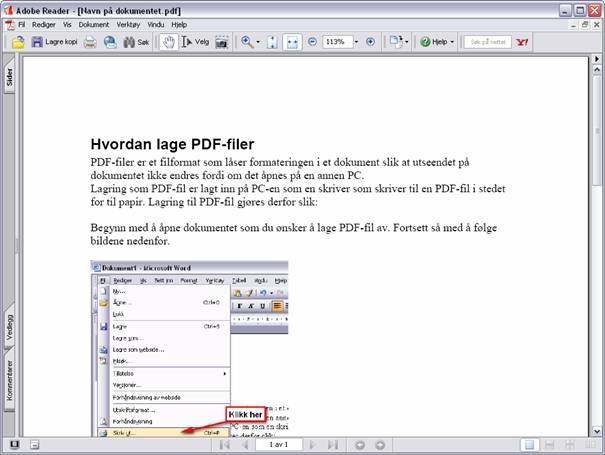Open the Dokument menu
605x455 pixels.
point(94,25)
